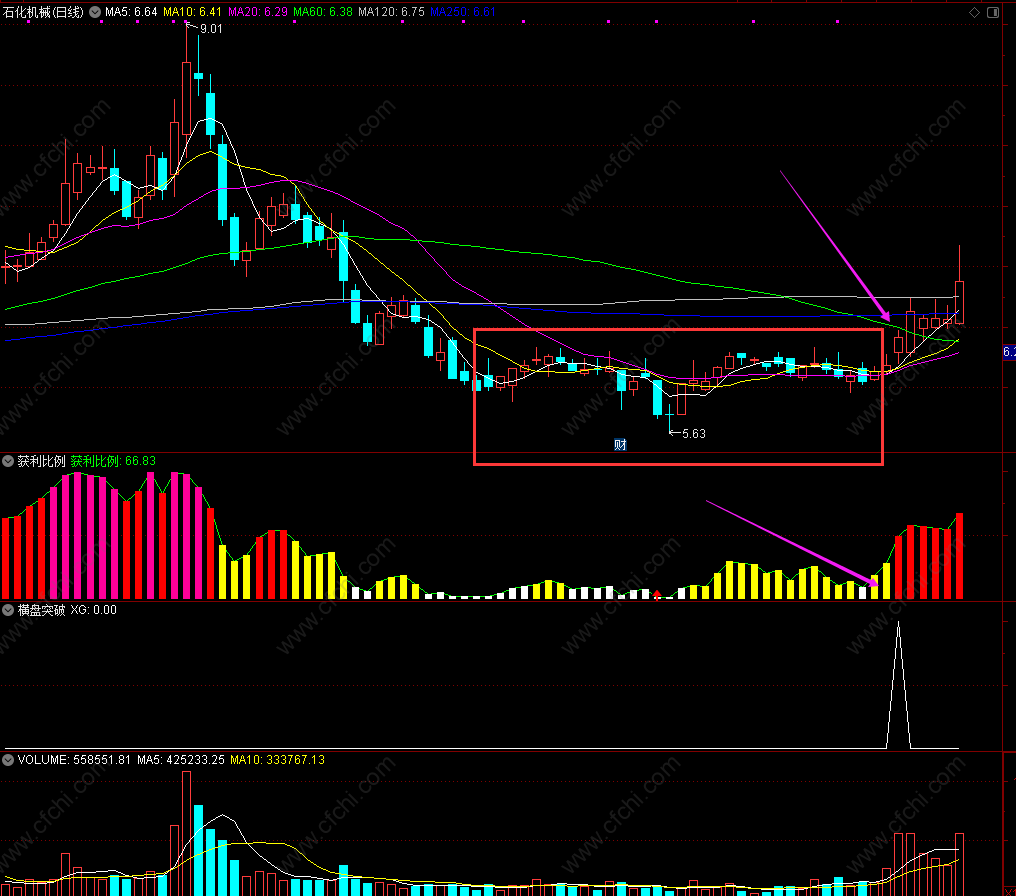Expand the 获利比例 indicator dropdown
The width and height of the screenshot is (1016, 896).
pyautogui.click(x=8, y=461)
